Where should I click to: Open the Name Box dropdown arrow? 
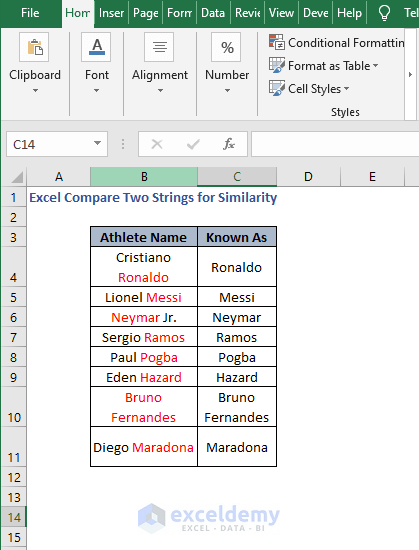(x=97, y=143)
